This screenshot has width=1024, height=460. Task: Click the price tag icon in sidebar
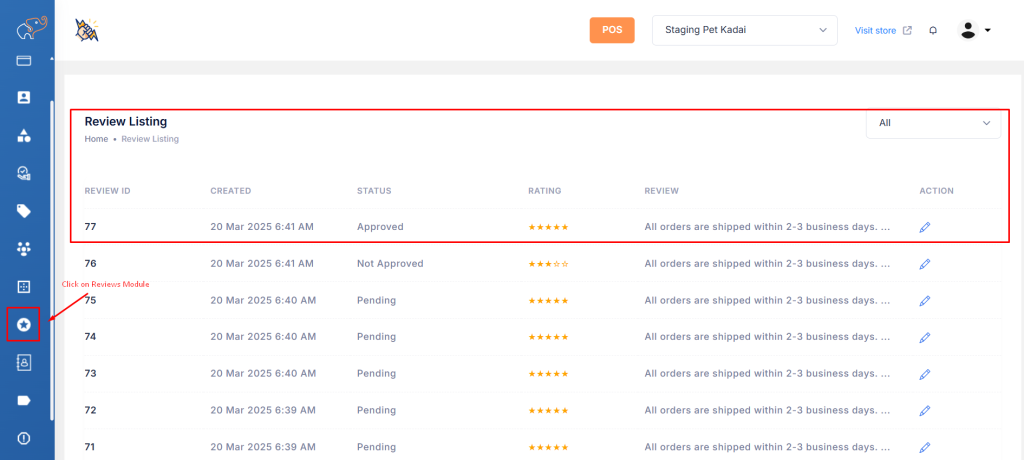click(x=24, y=211)
